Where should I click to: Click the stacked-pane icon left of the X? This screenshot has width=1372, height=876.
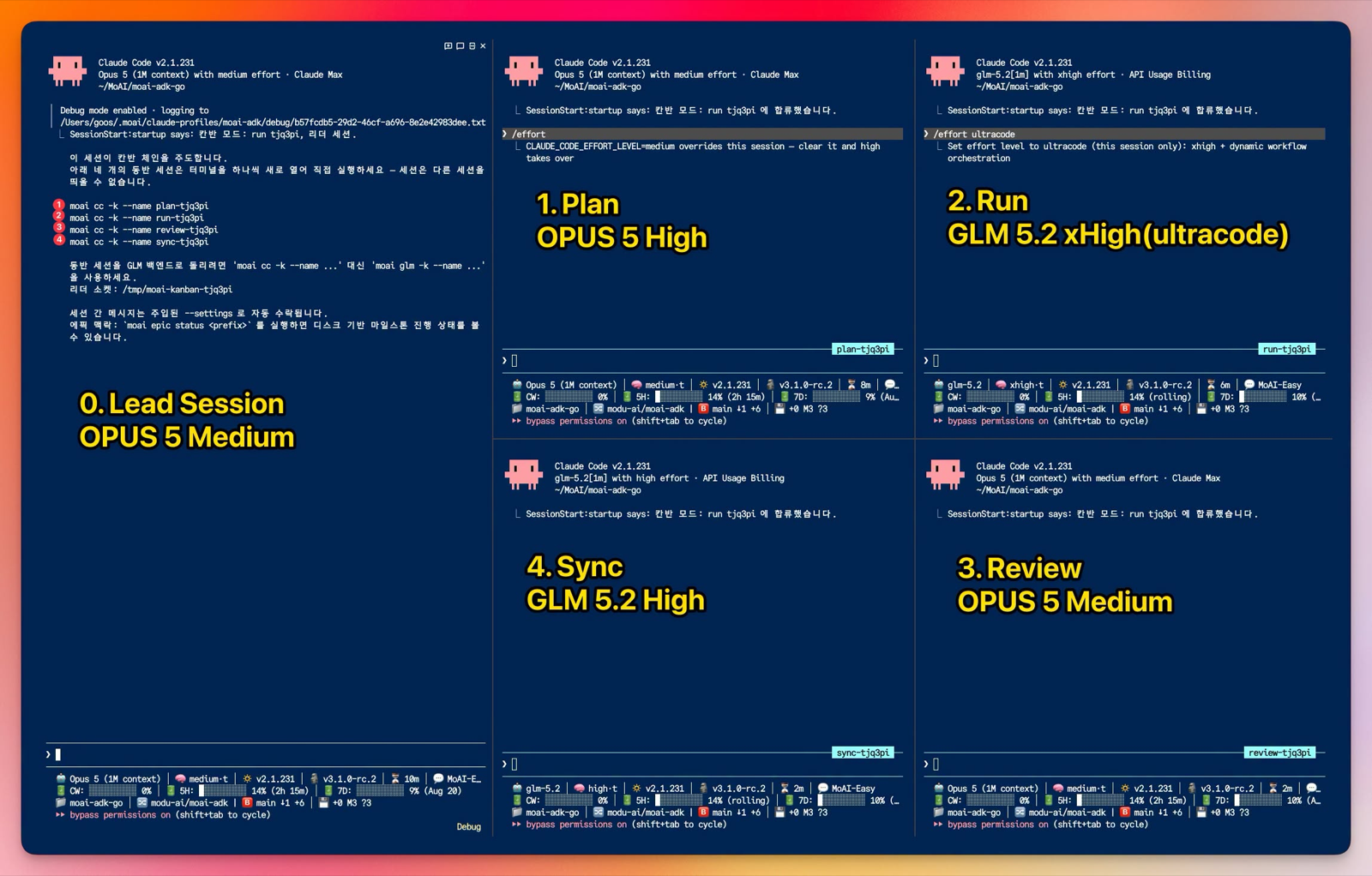472,46
